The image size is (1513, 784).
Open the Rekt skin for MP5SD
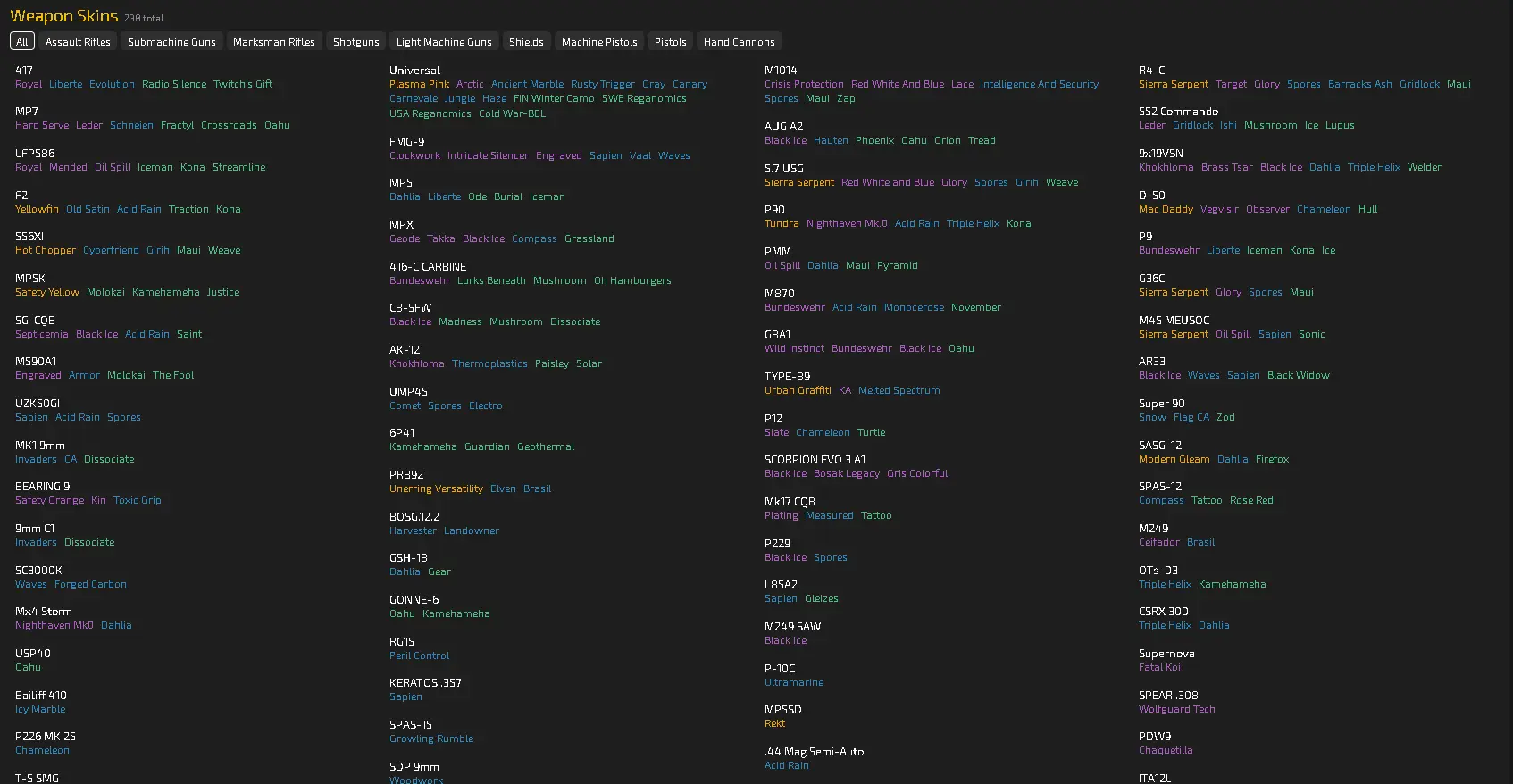click(774, 724)
